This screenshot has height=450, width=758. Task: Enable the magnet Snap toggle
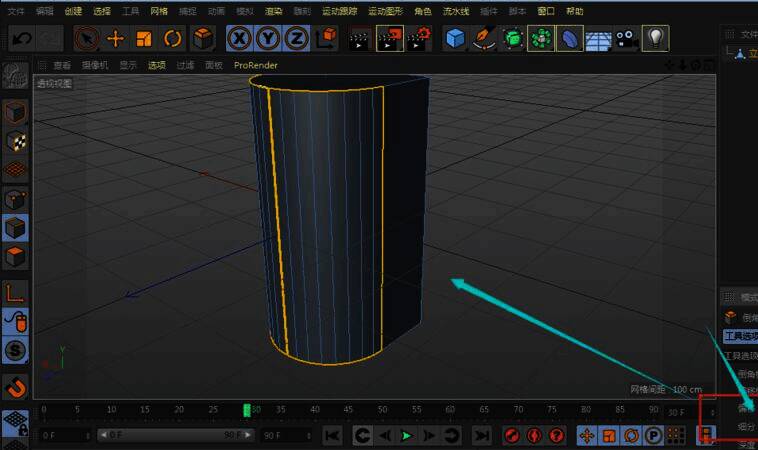15,386
